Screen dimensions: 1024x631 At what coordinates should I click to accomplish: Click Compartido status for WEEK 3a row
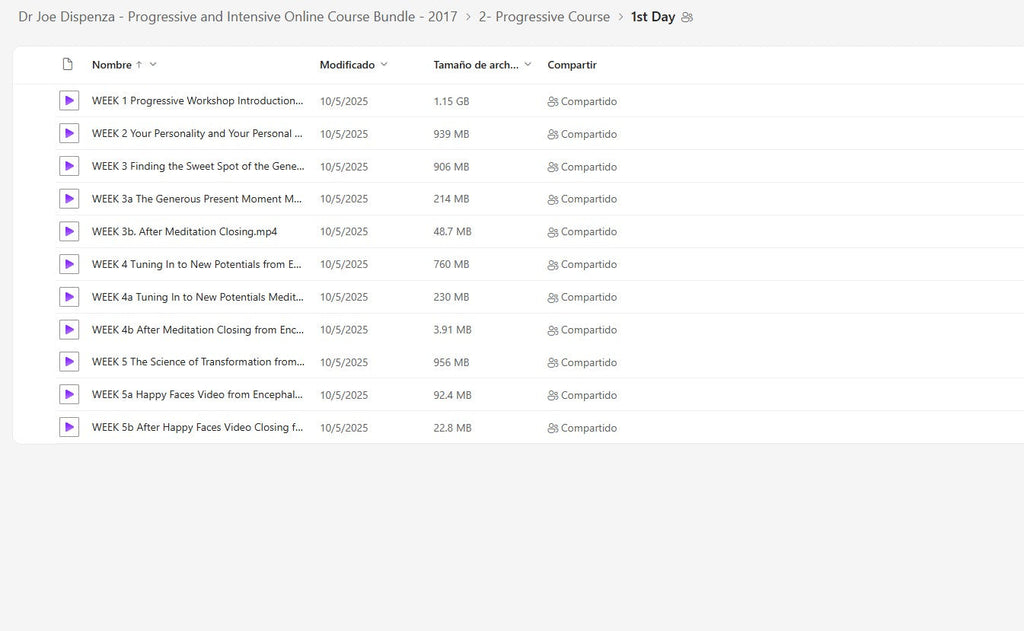coord(582,199)
